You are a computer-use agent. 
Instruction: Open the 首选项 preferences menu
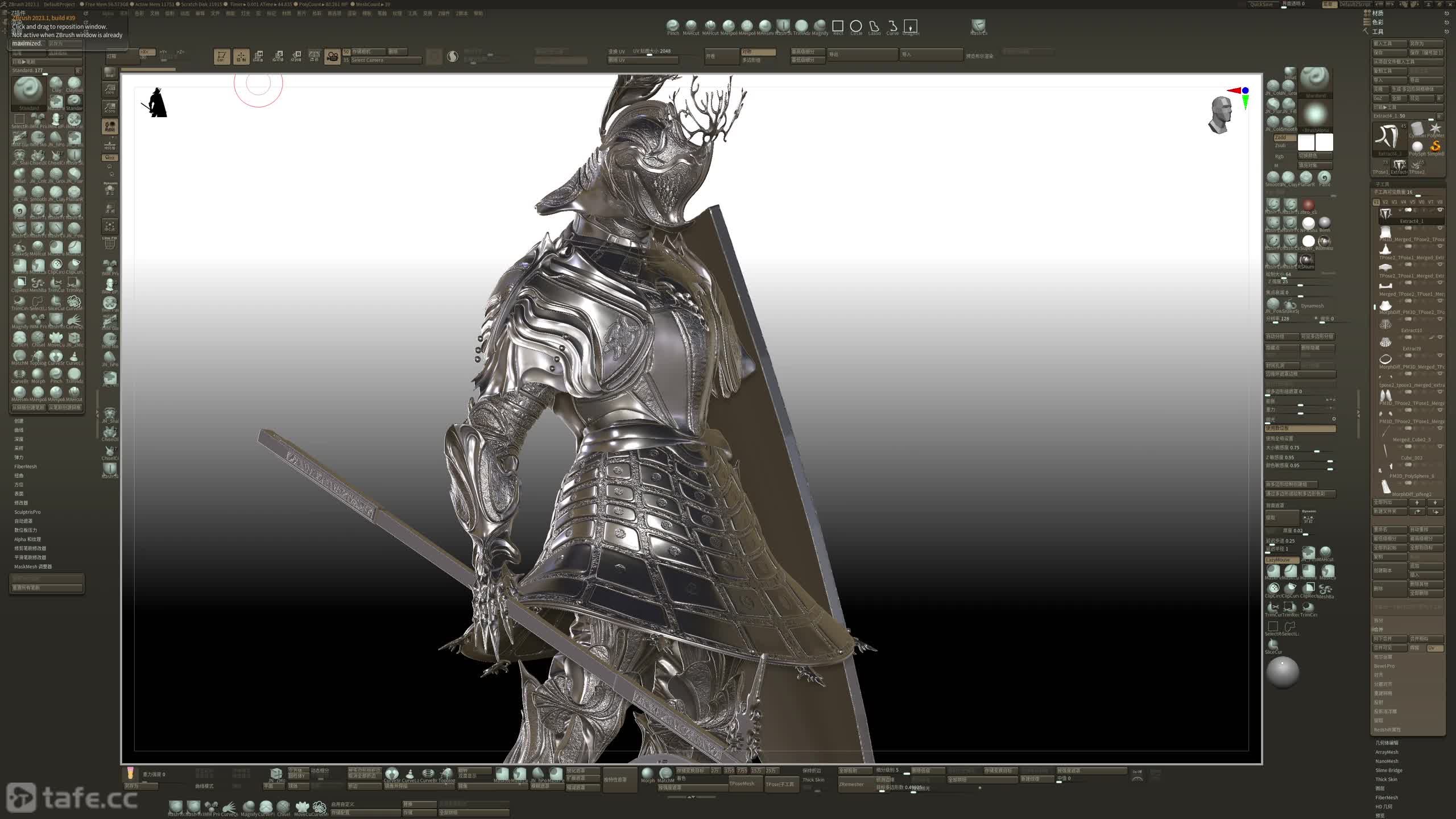pos(334,13)
